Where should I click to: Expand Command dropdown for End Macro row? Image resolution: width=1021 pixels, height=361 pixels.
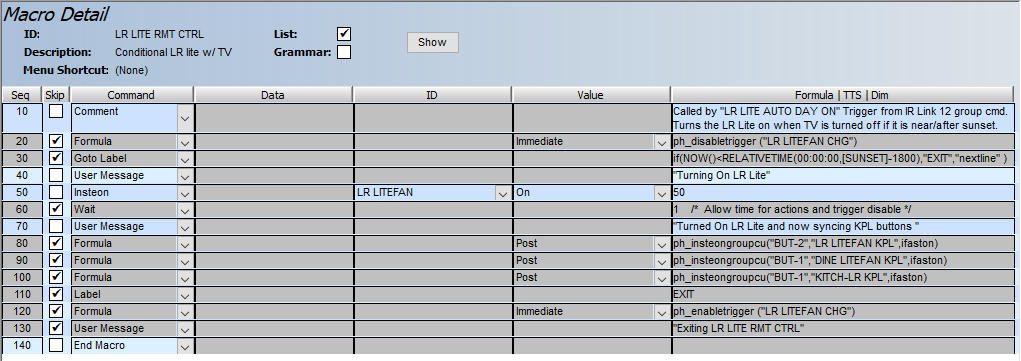point(185,345)
